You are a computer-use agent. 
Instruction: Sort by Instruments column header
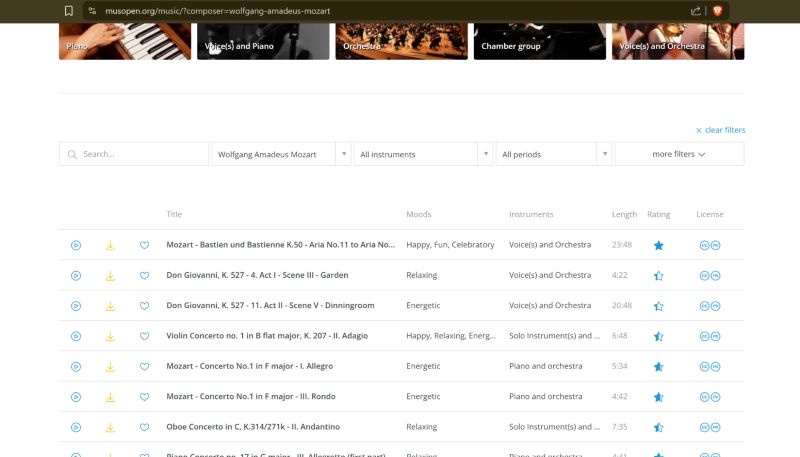531,214
